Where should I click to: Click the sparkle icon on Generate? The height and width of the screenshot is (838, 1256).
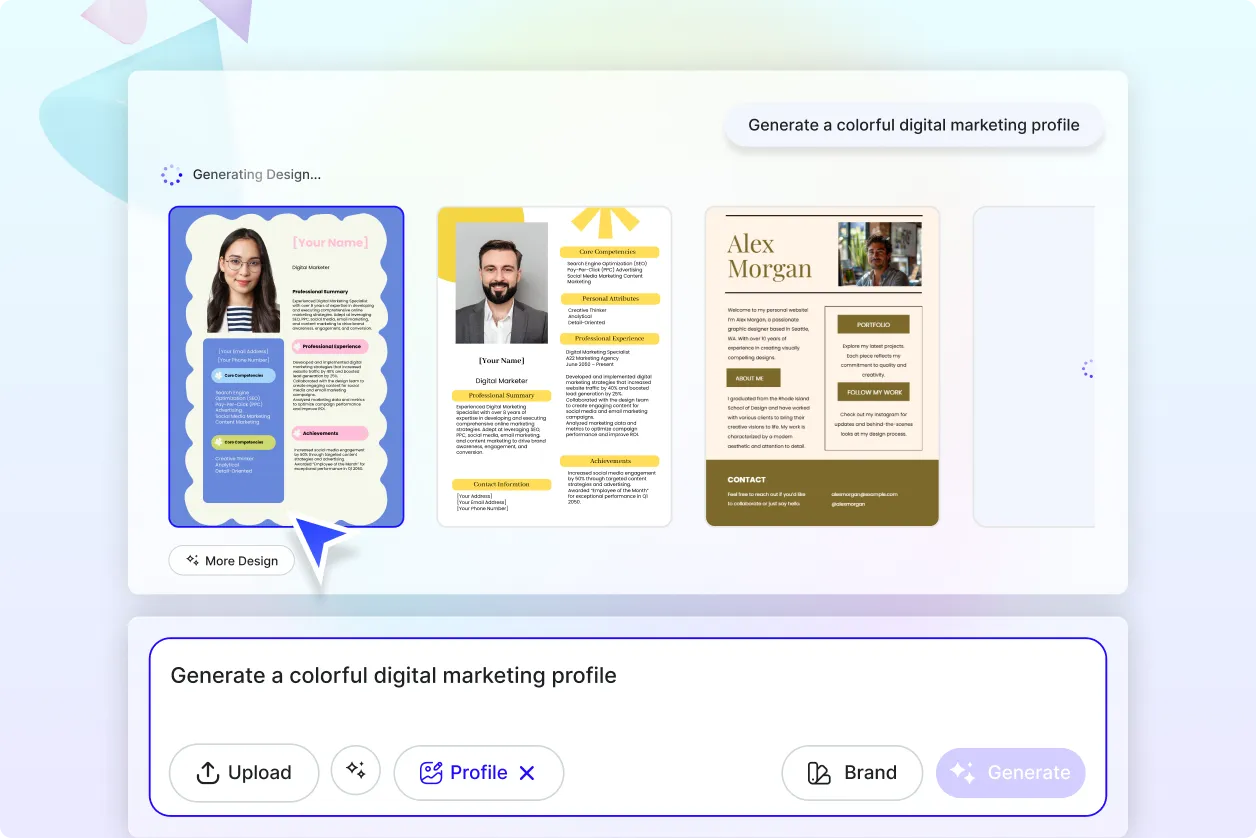click(962, 773)
